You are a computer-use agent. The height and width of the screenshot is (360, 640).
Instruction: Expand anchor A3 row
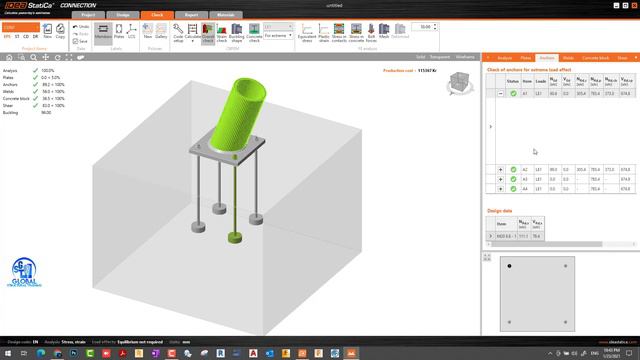tap(500, 179)
